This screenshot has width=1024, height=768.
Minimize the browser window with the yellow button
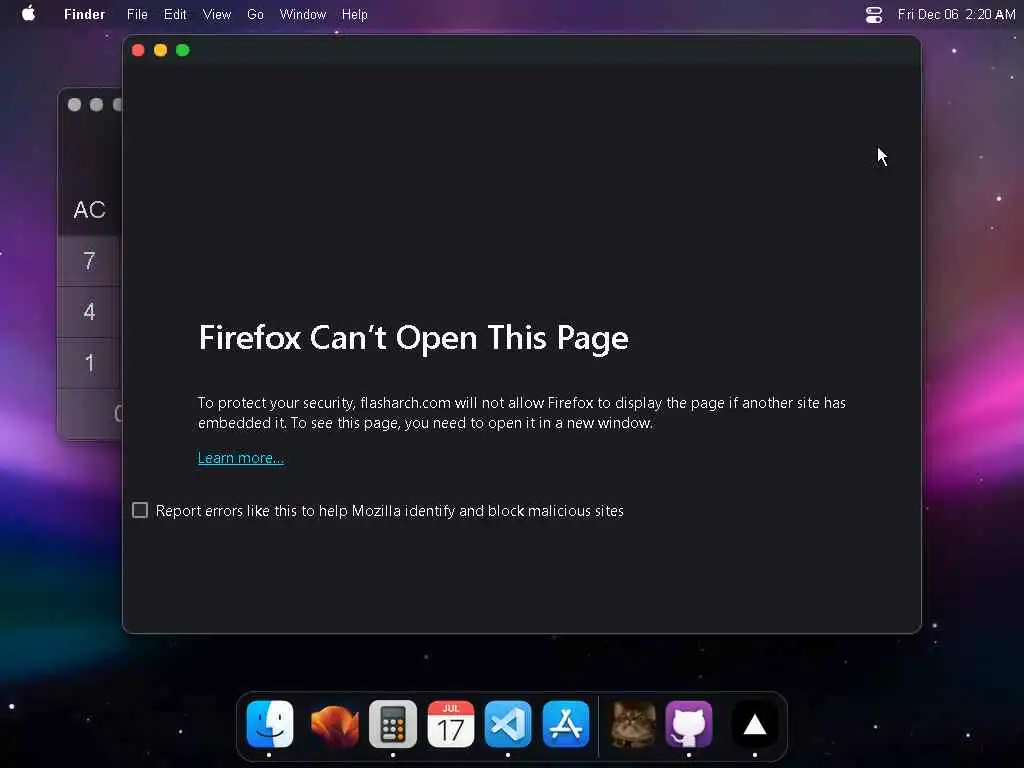(160, 50)
